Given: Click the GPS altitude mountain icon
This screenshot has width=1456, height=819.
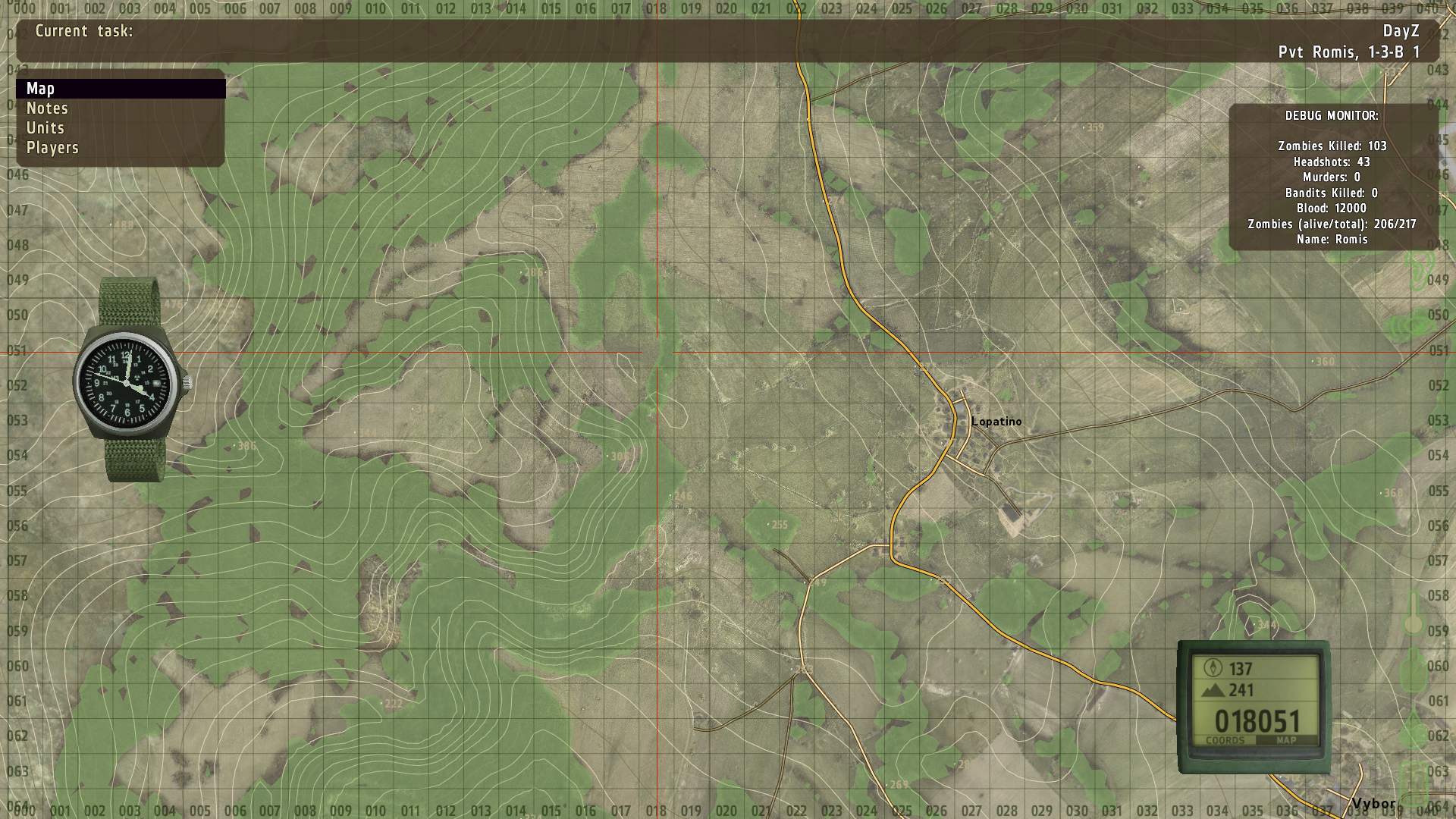Looking at the screenshot, I should 1213,690.
